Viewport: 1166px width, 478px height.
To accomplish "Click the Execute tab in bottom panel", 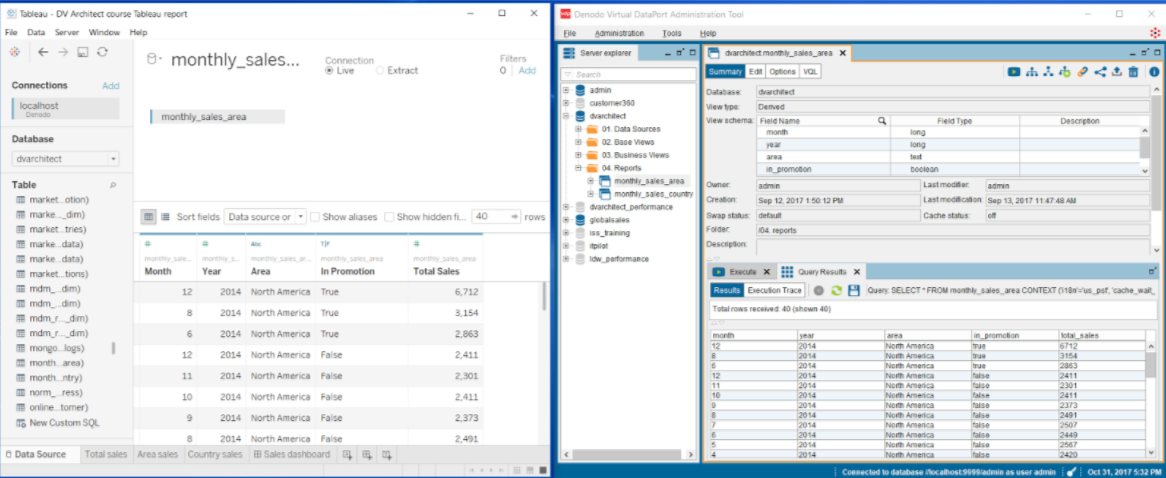I will click(743, 272).
